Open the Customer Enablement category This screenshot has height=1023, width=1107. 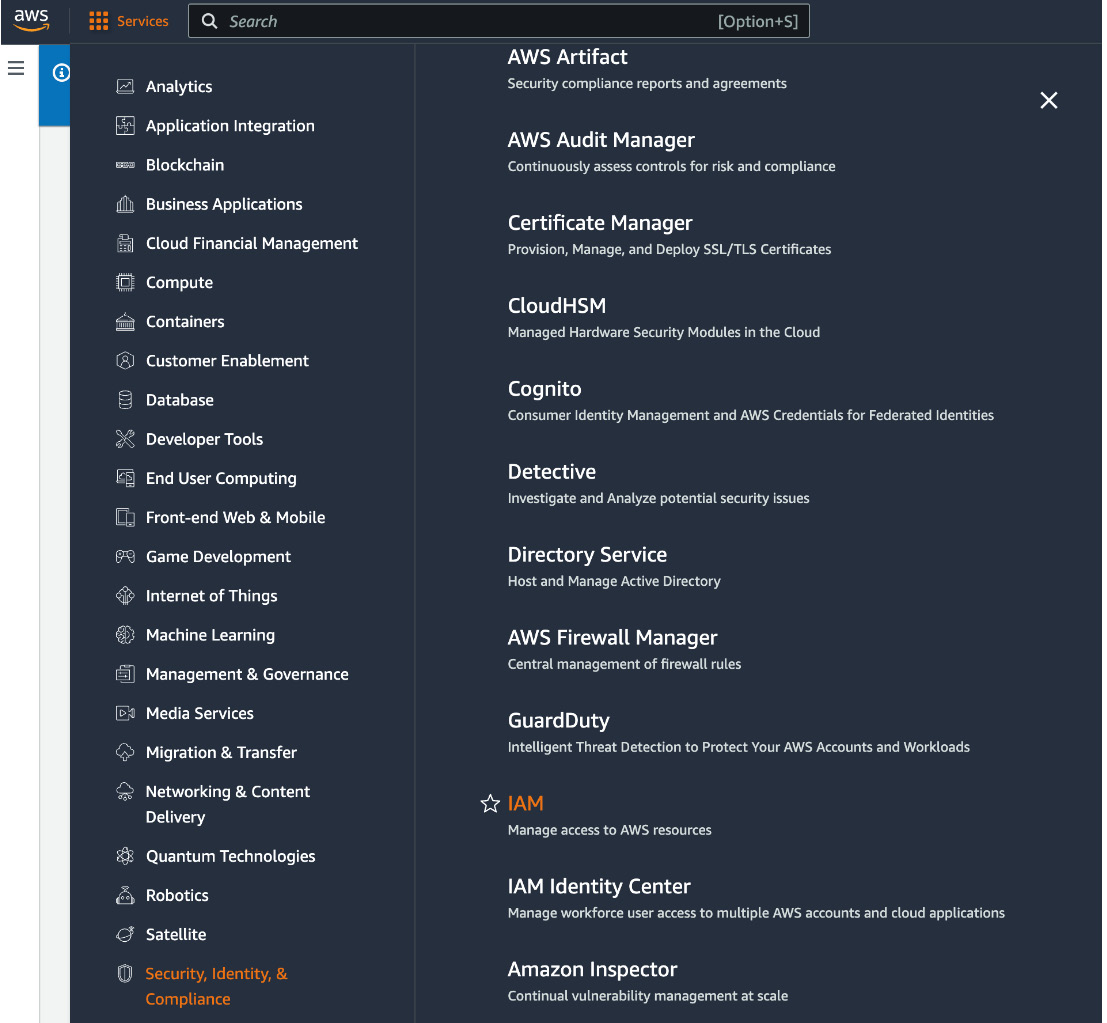coord(227,361)
